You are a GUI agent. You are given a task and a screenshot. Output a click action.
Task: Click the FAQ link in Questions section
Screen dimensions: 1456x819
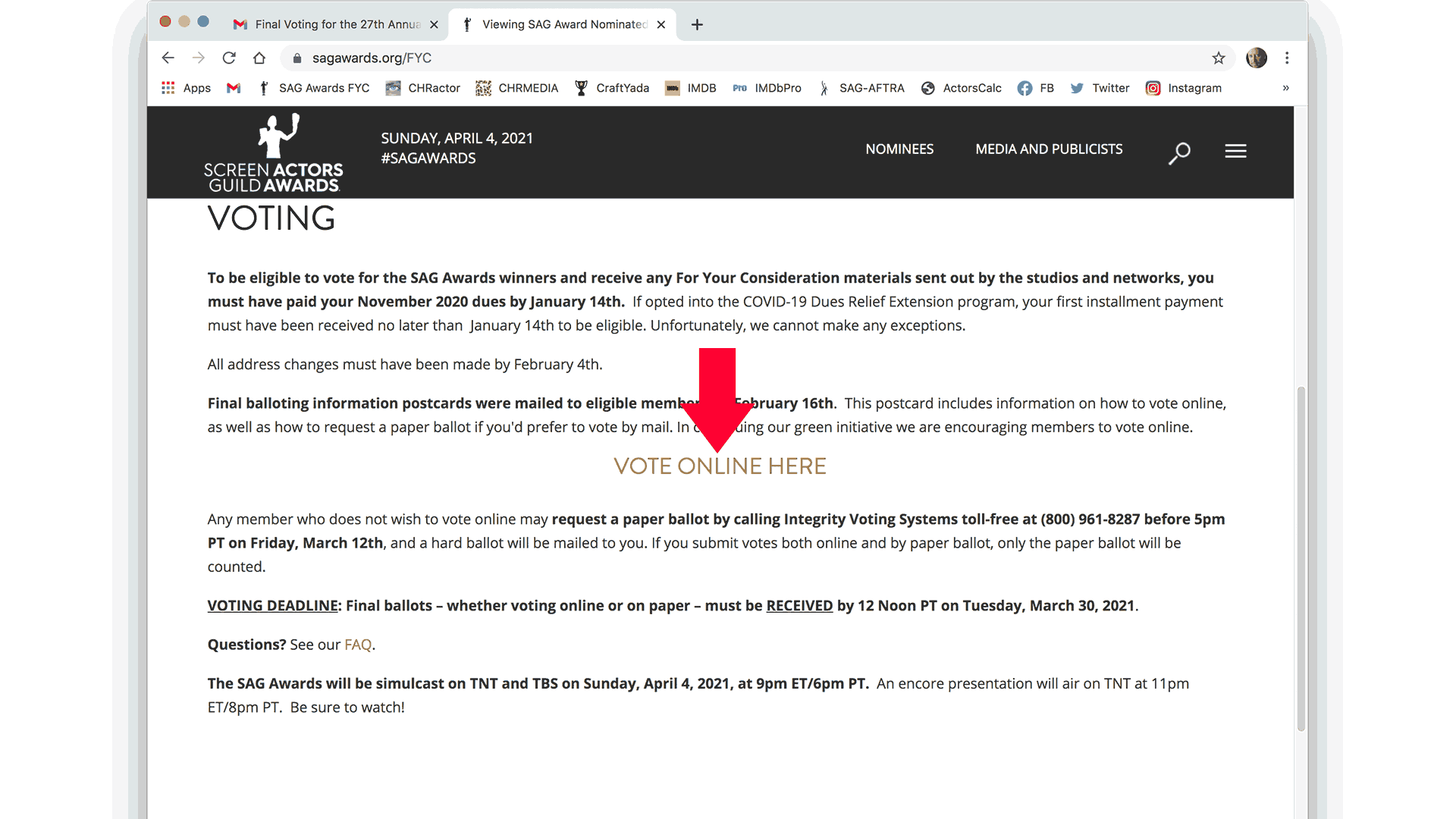(x=357, y=644)
